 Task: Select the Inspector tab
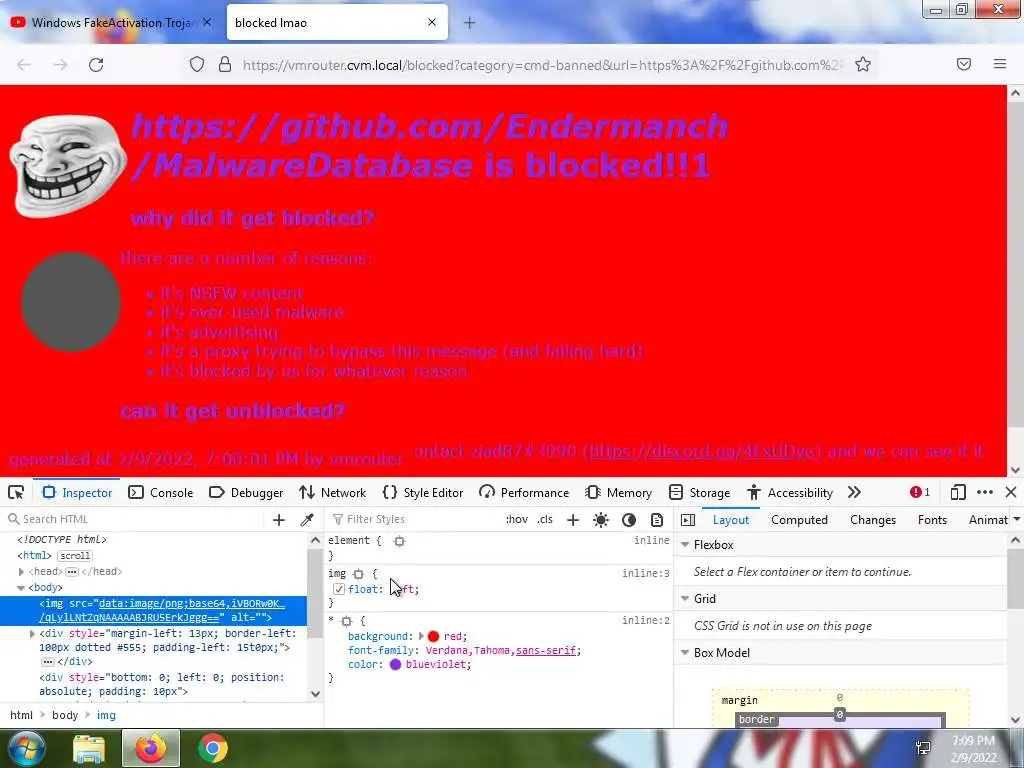coord(78,492)
